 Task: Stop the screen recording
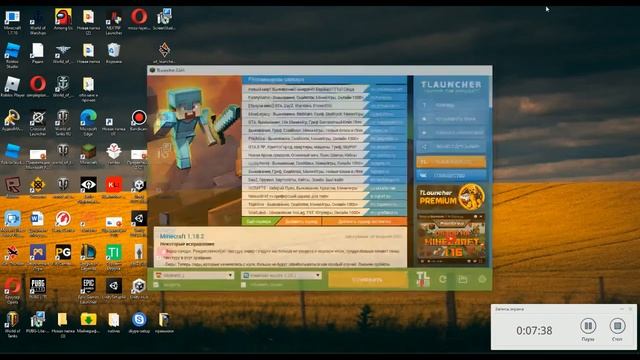tap(617, 326)
